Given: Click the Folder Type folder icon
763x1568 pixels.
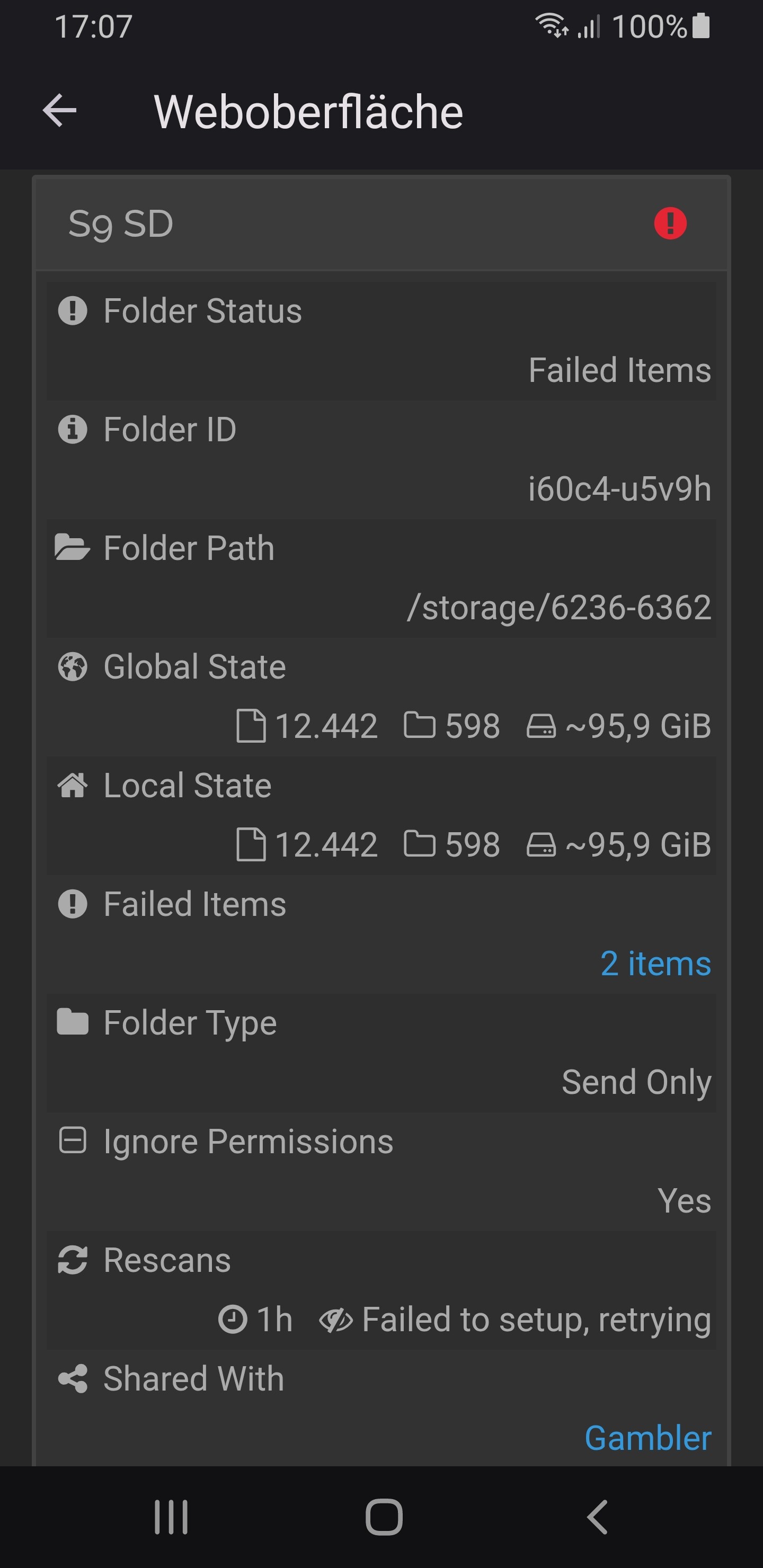Looking at the screenshot, I should tap(73, 1022).
